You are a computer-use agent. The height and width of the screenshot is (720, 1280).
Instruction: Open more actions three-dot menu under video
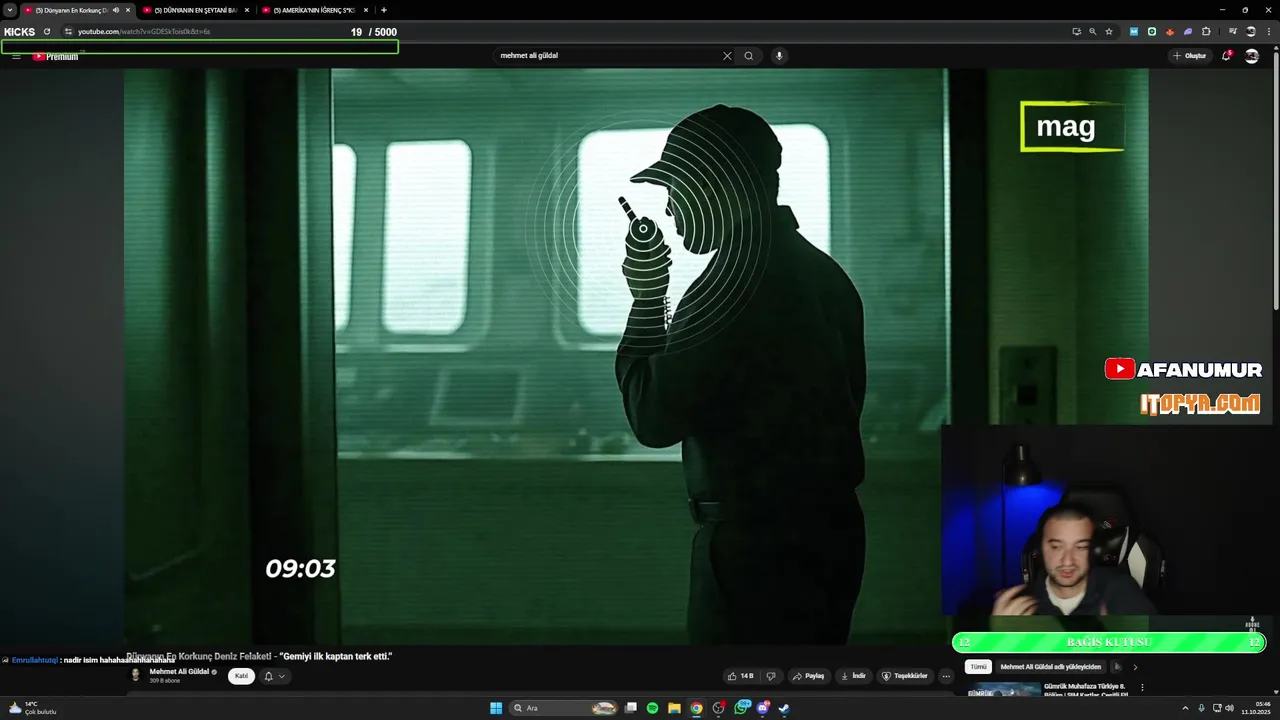[946, 676]
